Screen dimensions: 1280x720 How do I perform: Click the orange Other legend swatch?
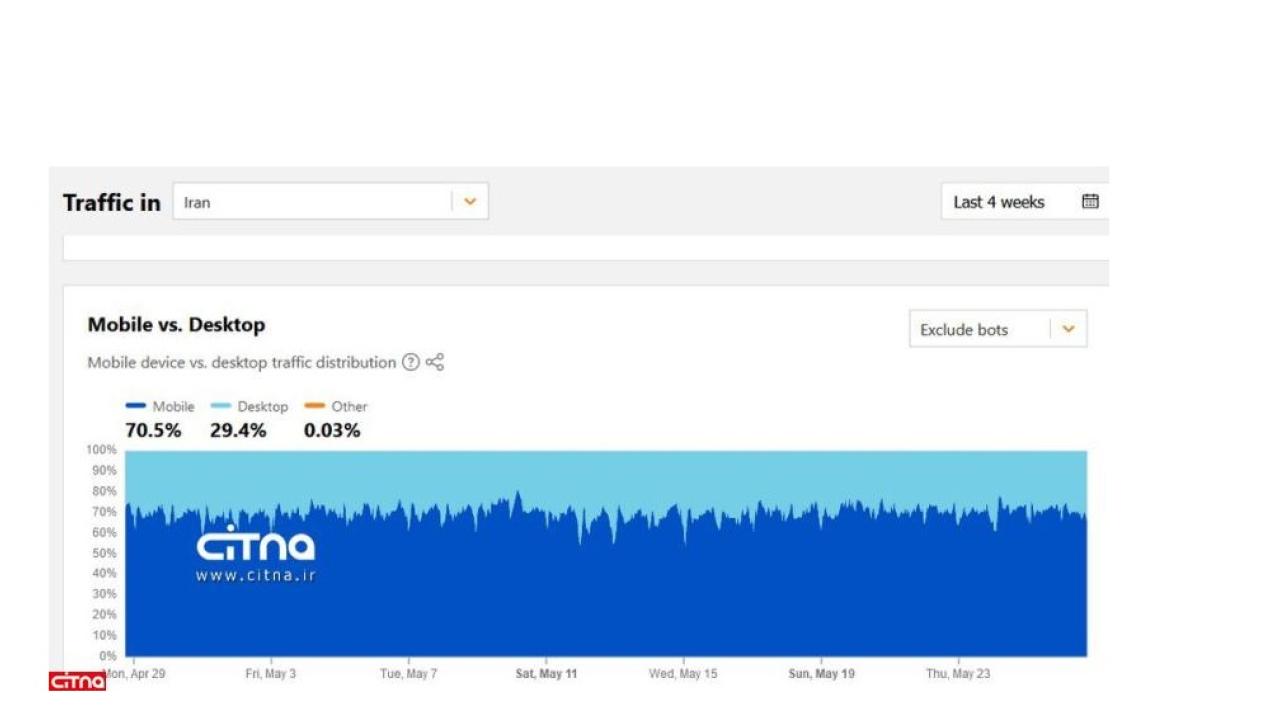[315, 406]
